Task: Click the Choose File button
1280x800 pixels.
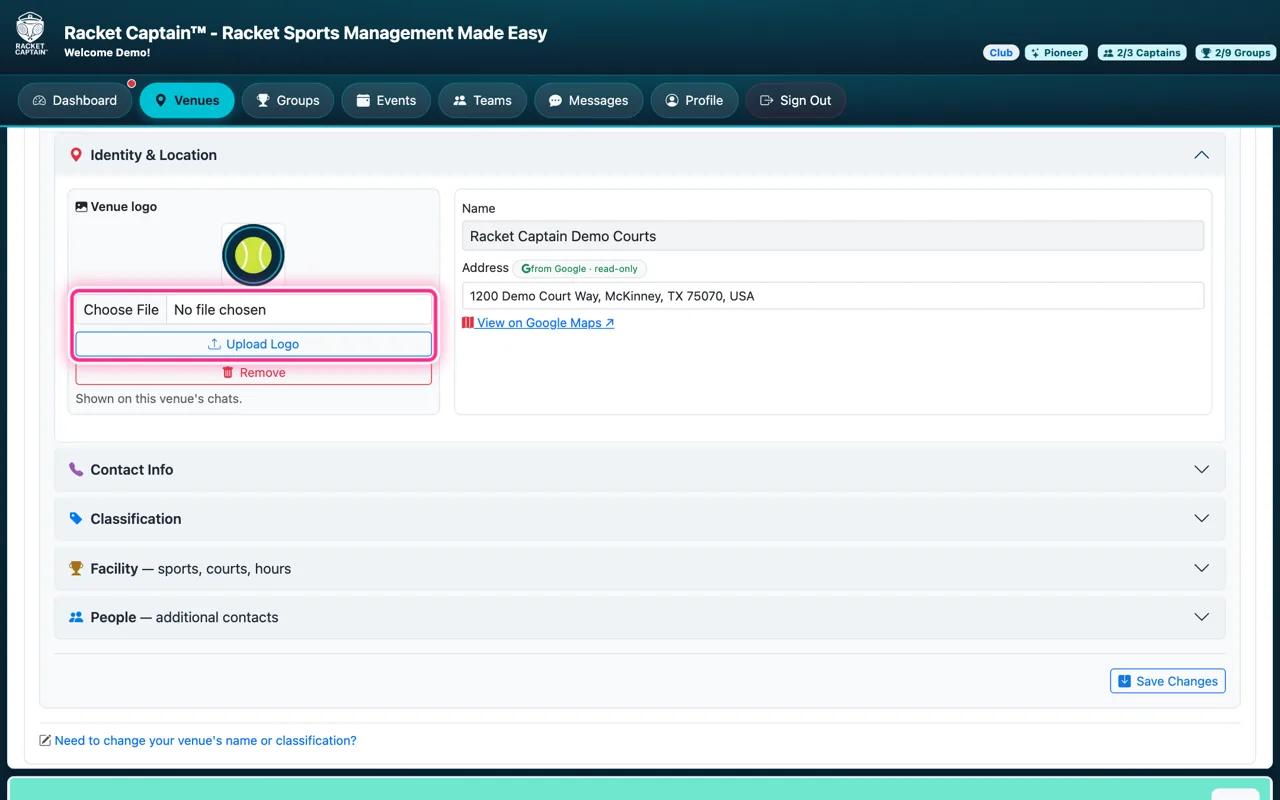Action: click(121, 310)
